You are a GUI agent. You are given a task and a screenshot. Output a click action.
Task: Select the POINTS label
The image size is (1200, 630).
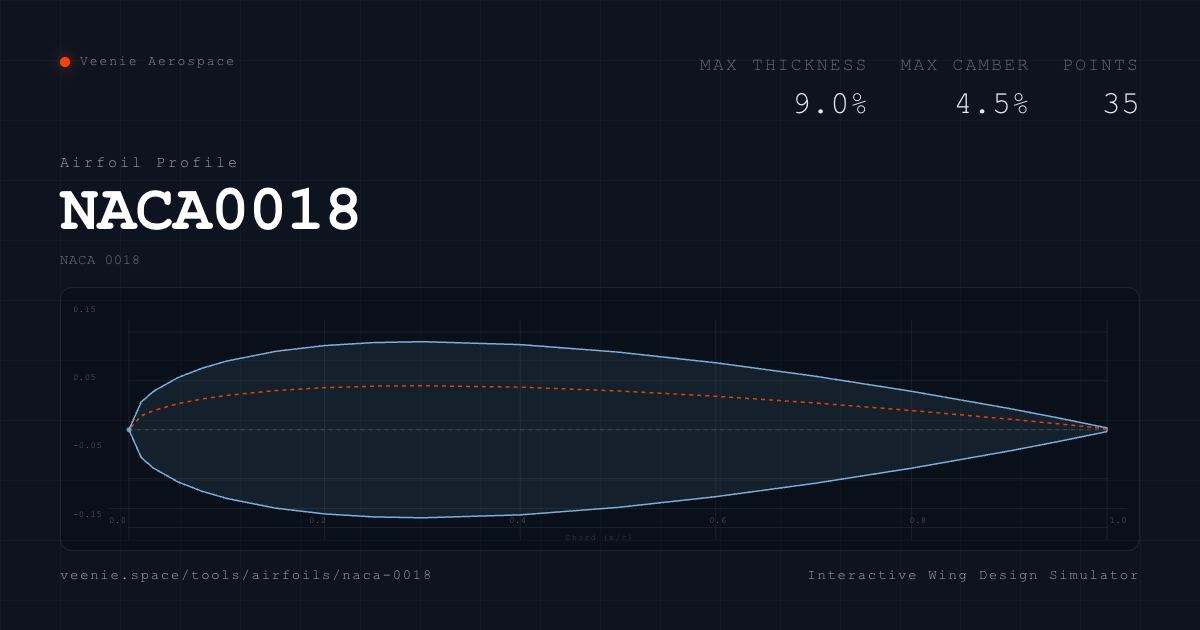click(1100, 65)
